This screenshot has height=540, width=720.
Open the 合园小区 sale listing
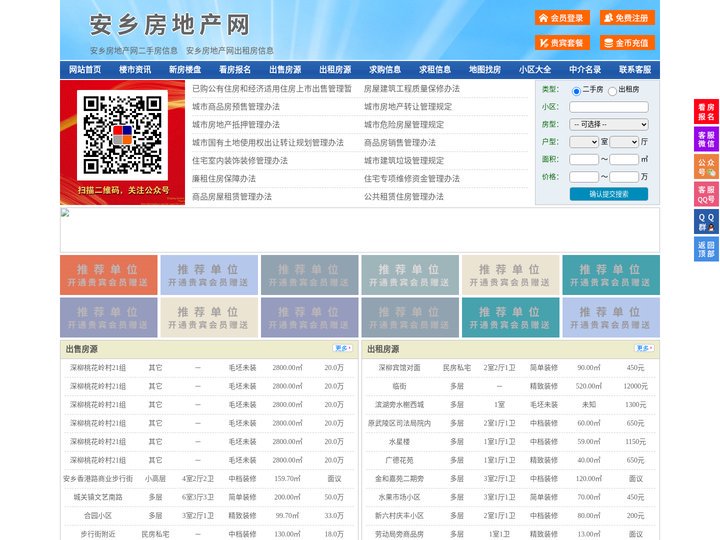point(98,516)
